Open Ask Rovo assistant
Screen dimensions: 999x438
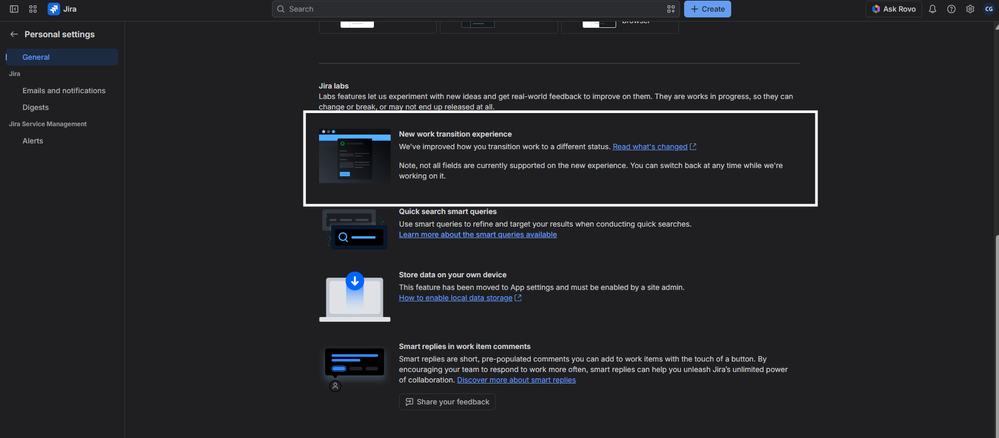coord(893,9)
